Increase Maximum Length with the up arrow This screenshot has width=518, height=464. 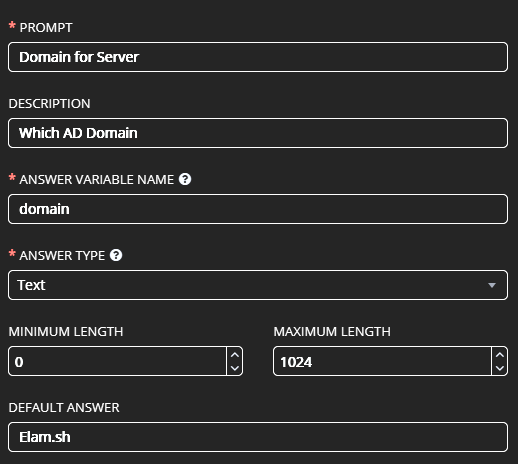click(x=499, y=355)
